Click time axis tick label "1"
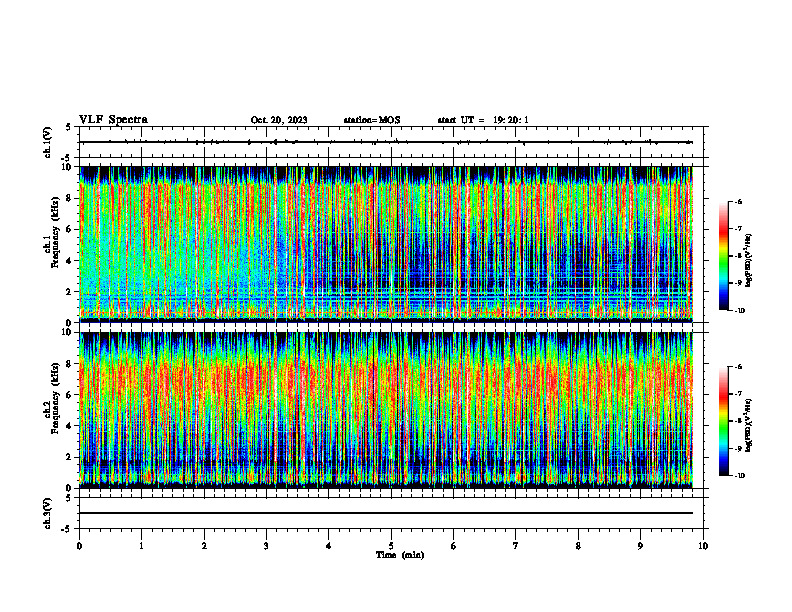This screenshot has height=612, width=792. pos(141,546)
